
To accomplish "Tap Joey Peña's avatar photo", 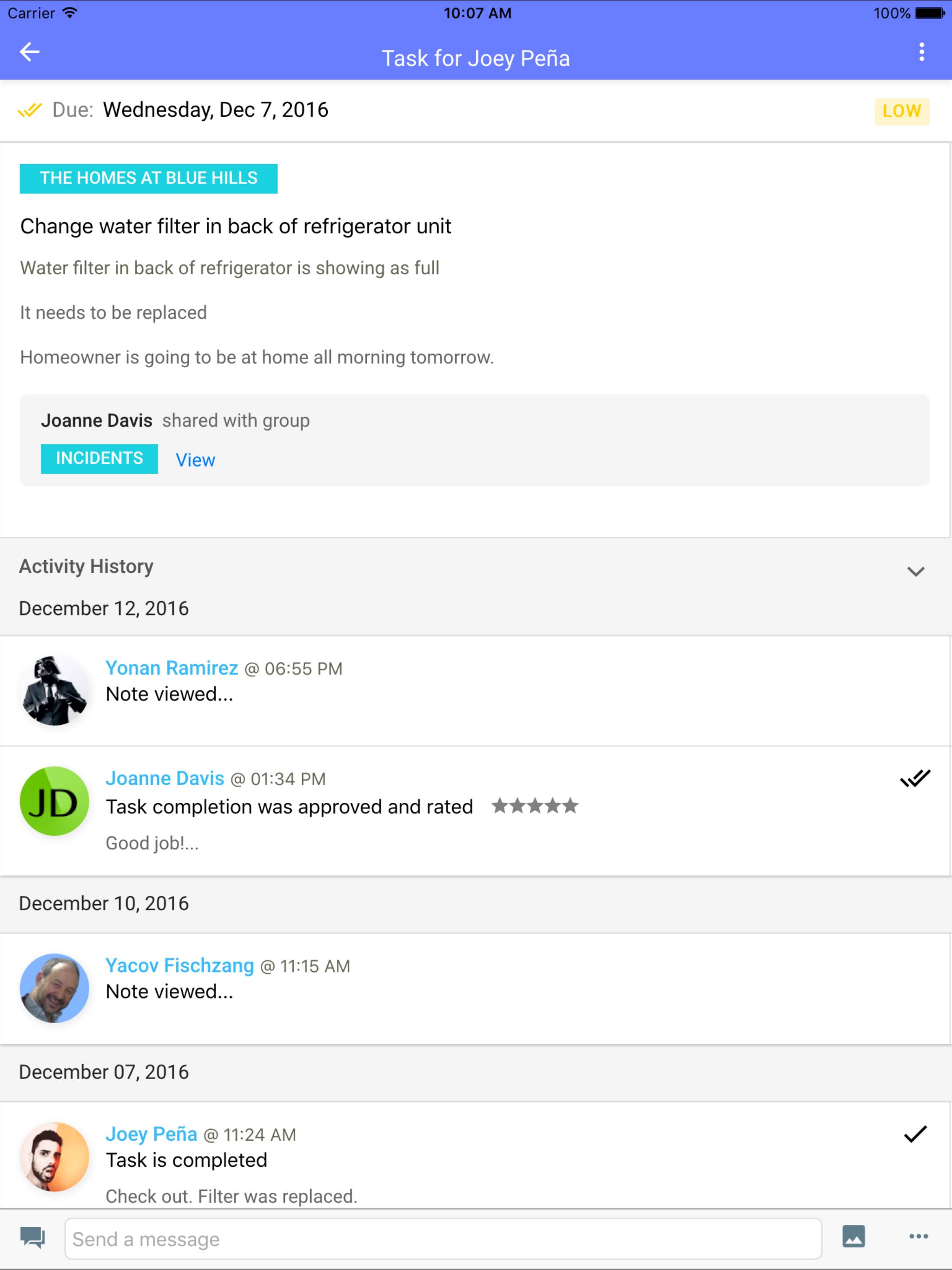I will coord(54,1157).
